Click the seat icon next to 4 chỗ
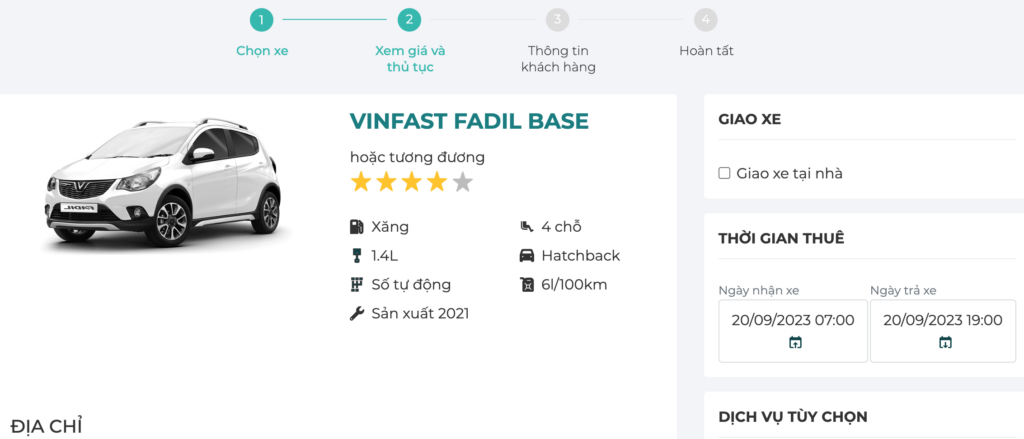The width and height of the screenshot is (1024, 439). click(x=527, y=227)
